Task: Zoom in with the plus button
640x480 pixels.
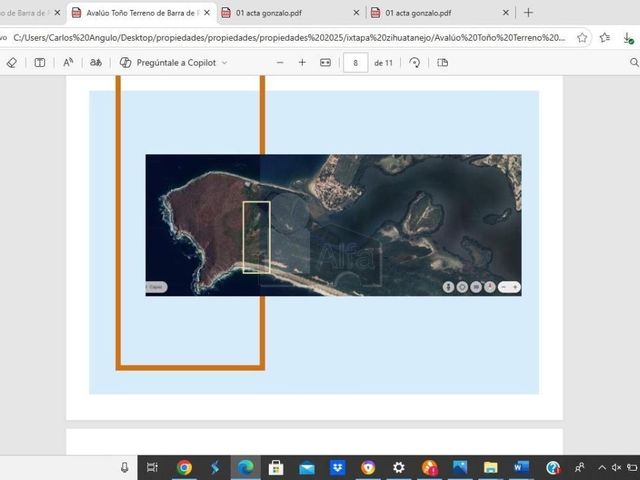Action: point(302,62)
